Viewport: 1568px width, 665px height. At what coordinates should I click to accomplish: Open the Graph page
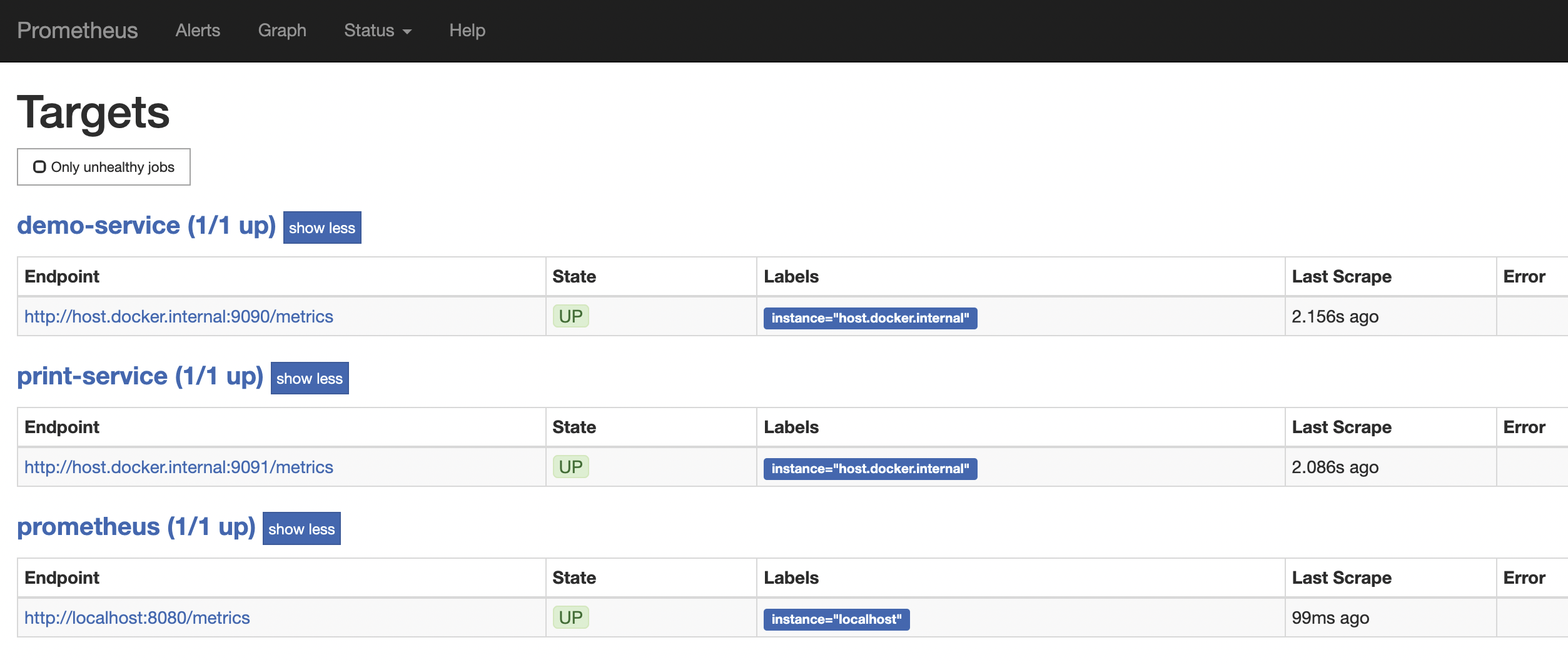click(282, 31)
